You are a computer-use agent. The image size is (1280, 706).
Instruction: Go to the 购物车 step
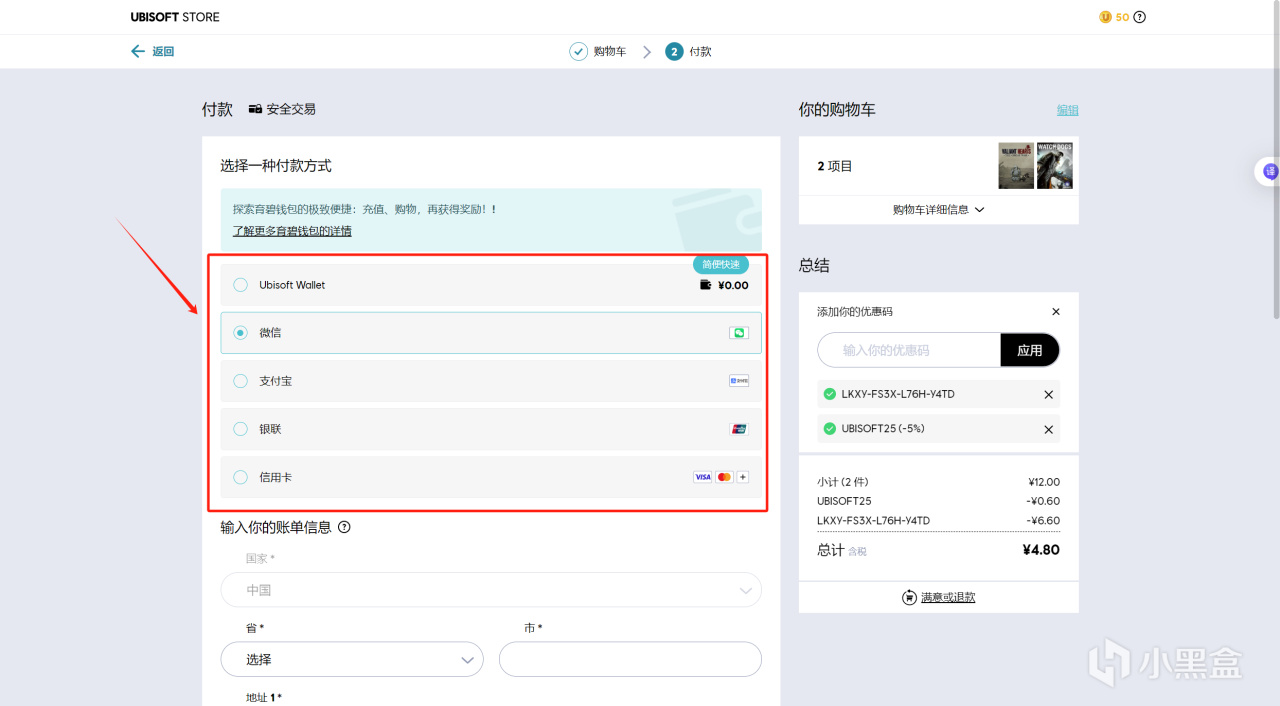pos(598,51)
